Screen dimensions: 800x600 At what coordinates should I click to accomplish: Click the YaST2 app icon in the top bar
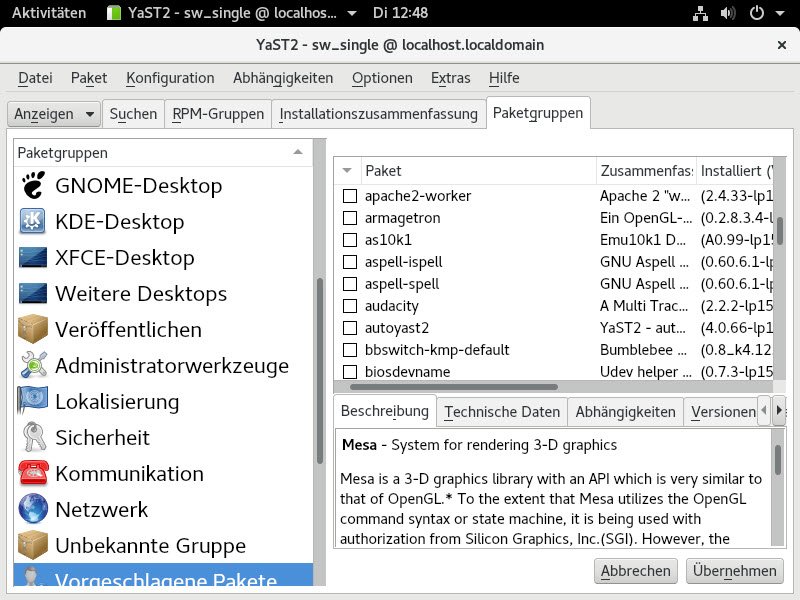[114, 13]
